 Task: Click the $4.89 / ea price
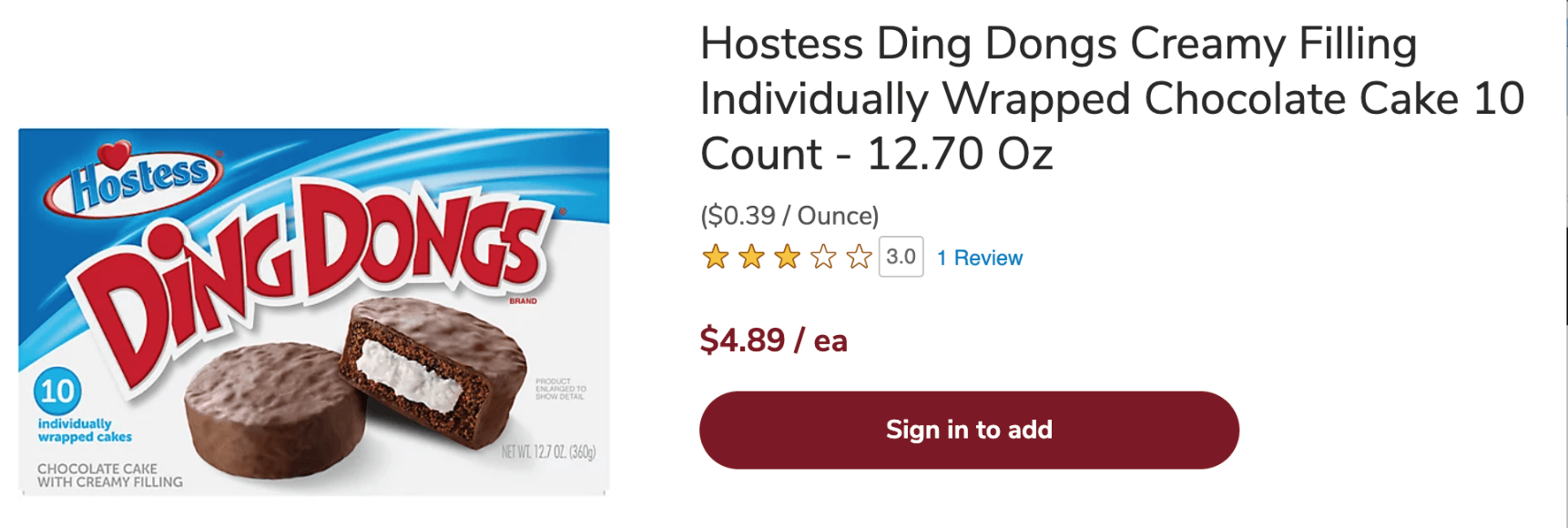click(773, 340)
